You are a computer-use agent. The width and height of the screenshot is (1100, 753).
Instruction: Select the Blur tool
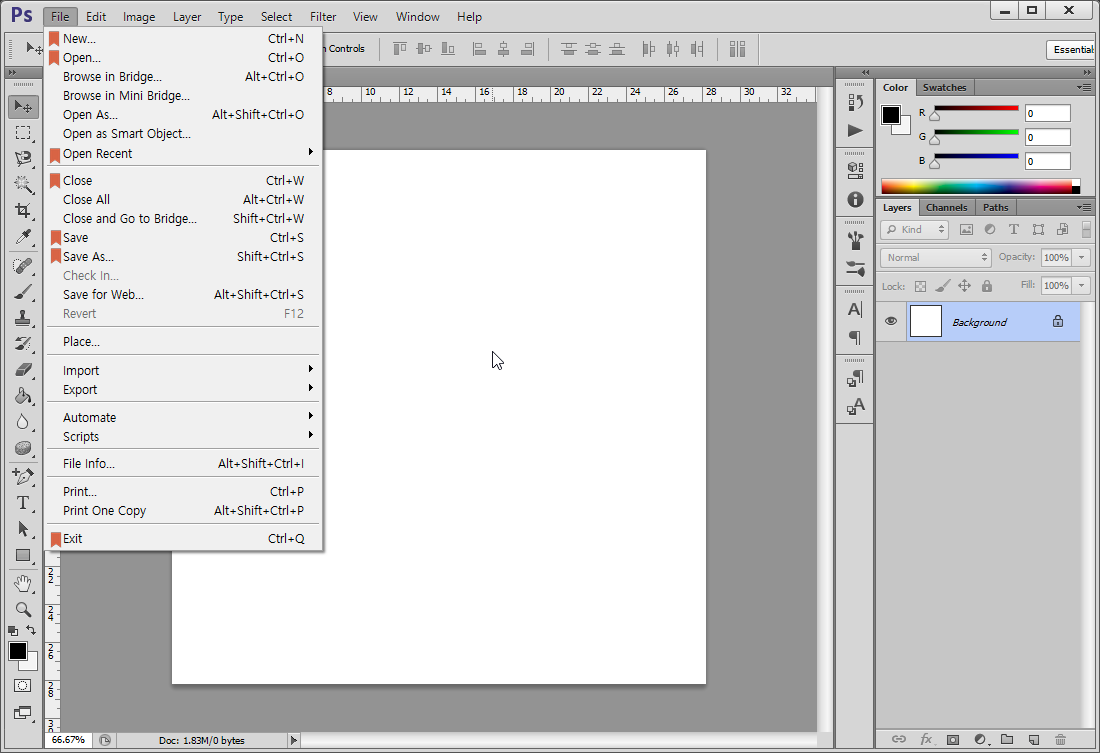[x=23, y=422]
